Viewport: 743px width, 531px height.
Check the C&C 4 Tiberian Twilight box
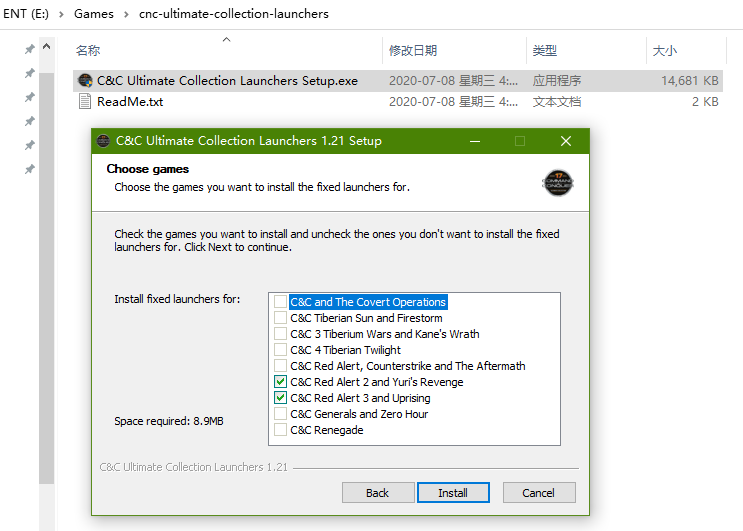tap(280, 350)
